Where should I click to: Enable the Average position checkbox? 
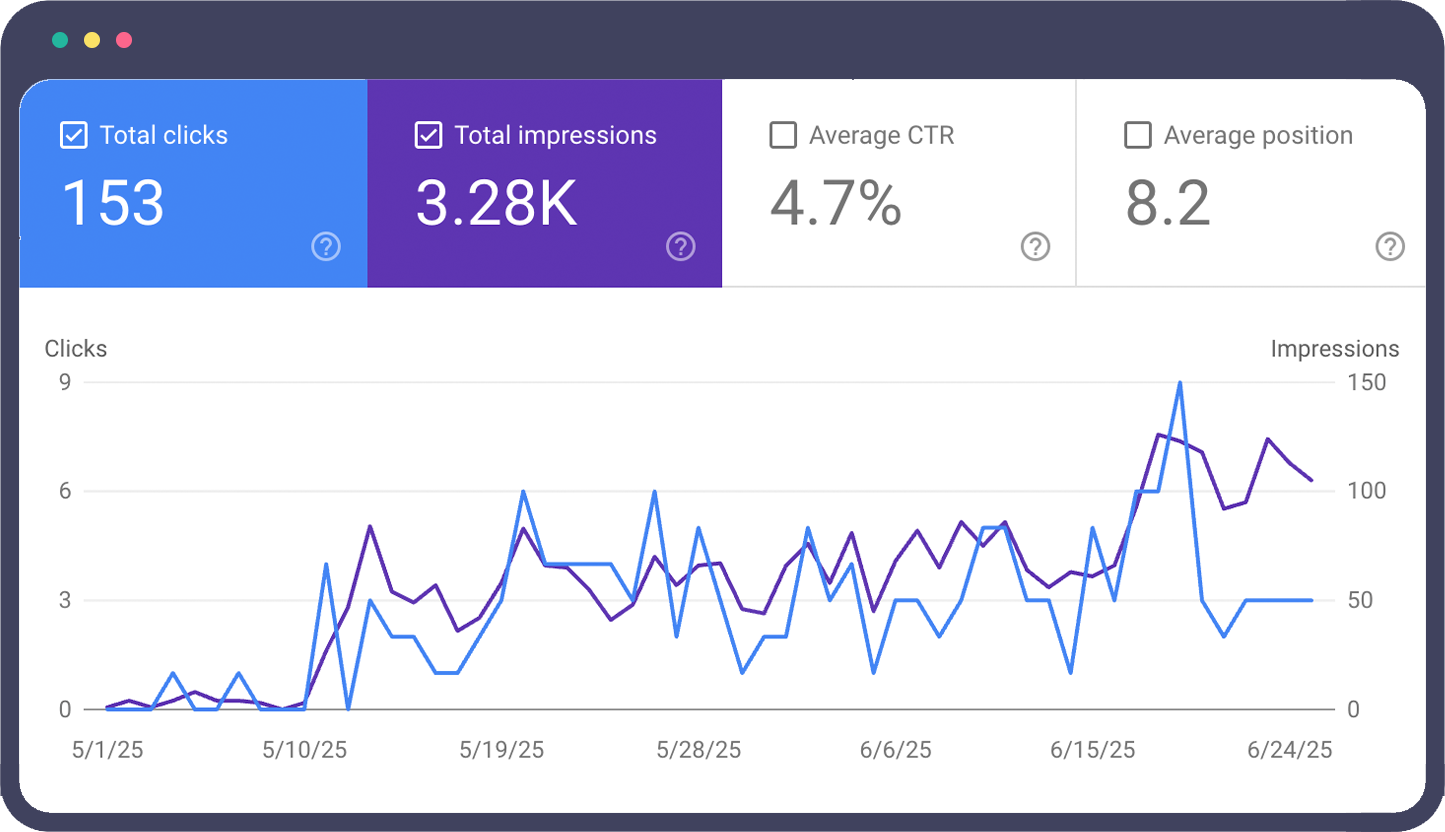[x=1138, y=135]
